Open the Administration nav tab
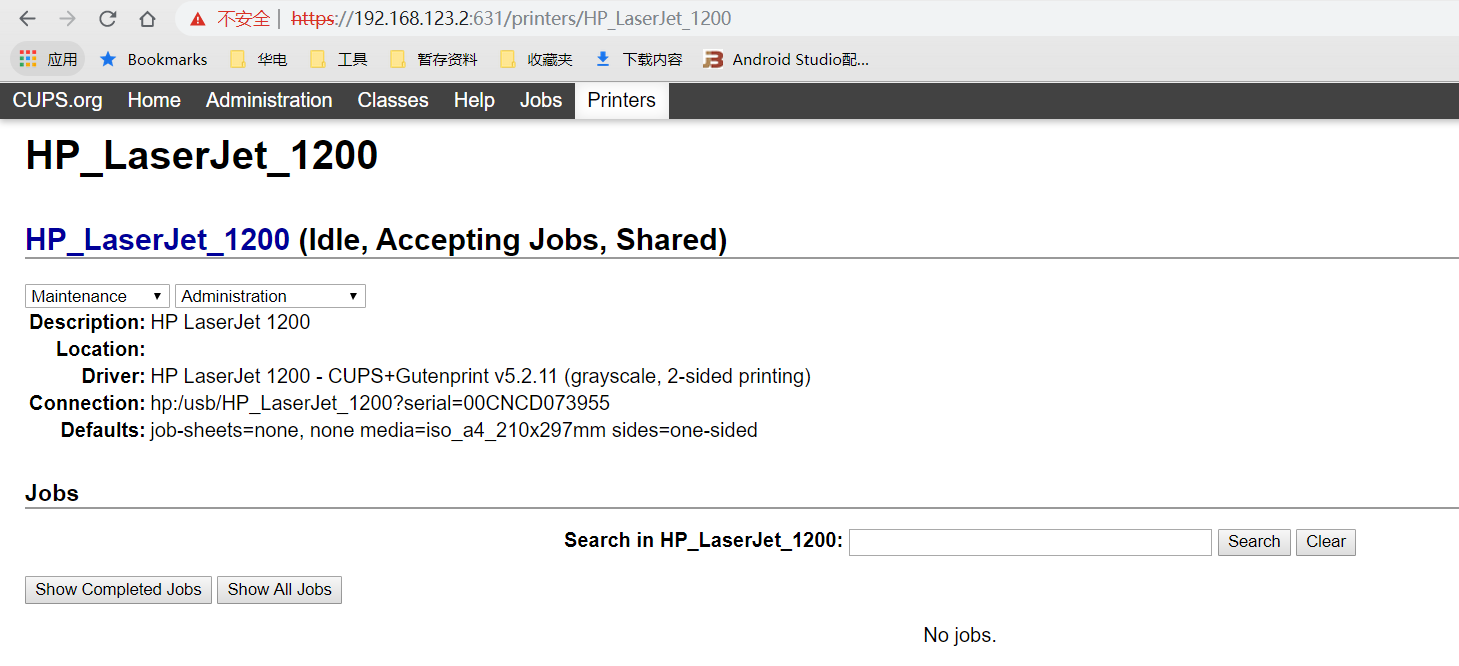 pyautogui.click(x=269, y=100)
